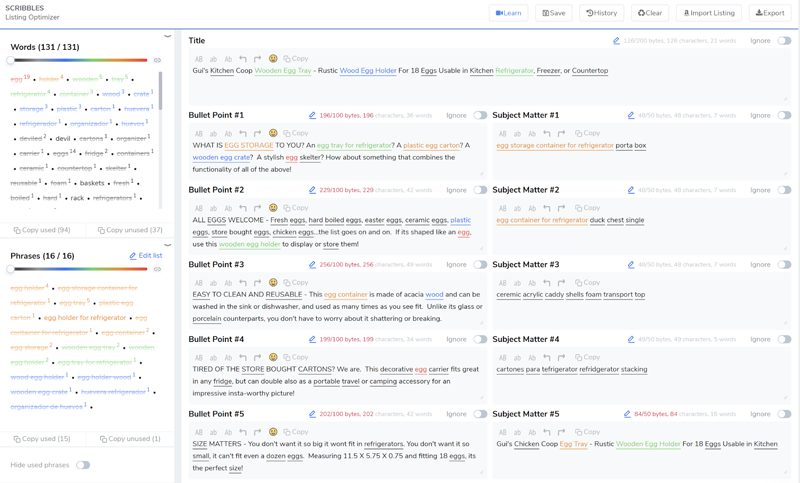800x483 pixels.
Task: Apply capitalize Ab in Subject Matter #1 toolbar
Action: point(532,134)
